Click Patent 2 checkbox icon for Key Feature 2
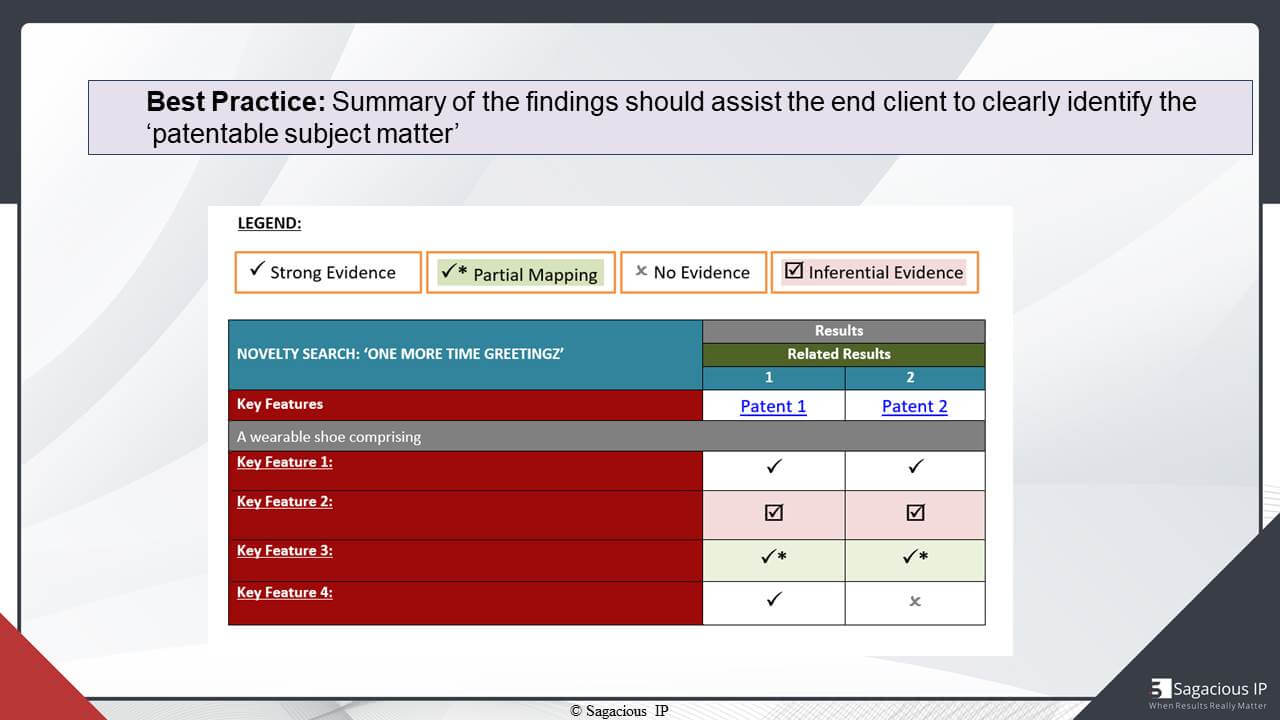Image resolution: width=1280 pixels, height=720 pixels. tap(915, 513)
